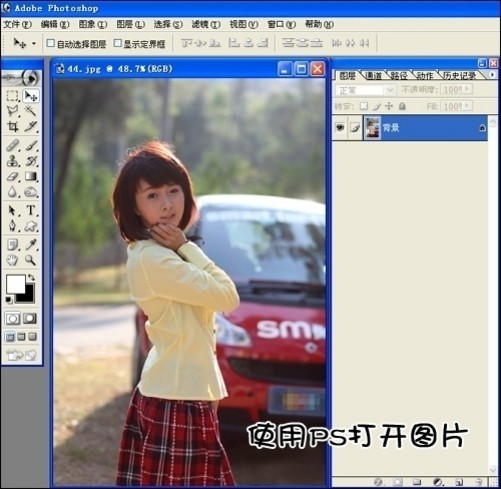Viewport: 501px width, 489px height.
Task: Select the Eyedropper tool
Action: point(31,245)
